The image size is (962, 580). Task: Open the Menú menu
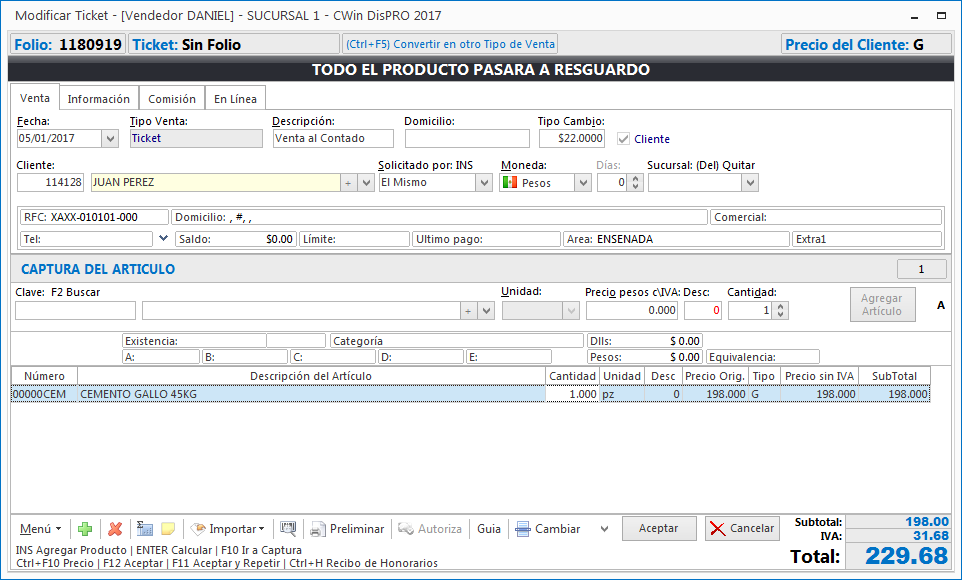[36, 529]
